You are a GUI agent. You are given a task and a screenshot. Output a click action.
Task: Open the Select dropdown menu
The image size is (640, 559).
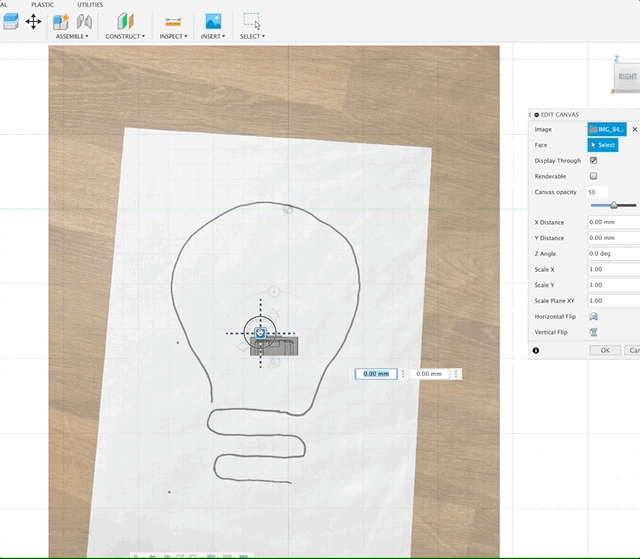click(x=252, y=36)
